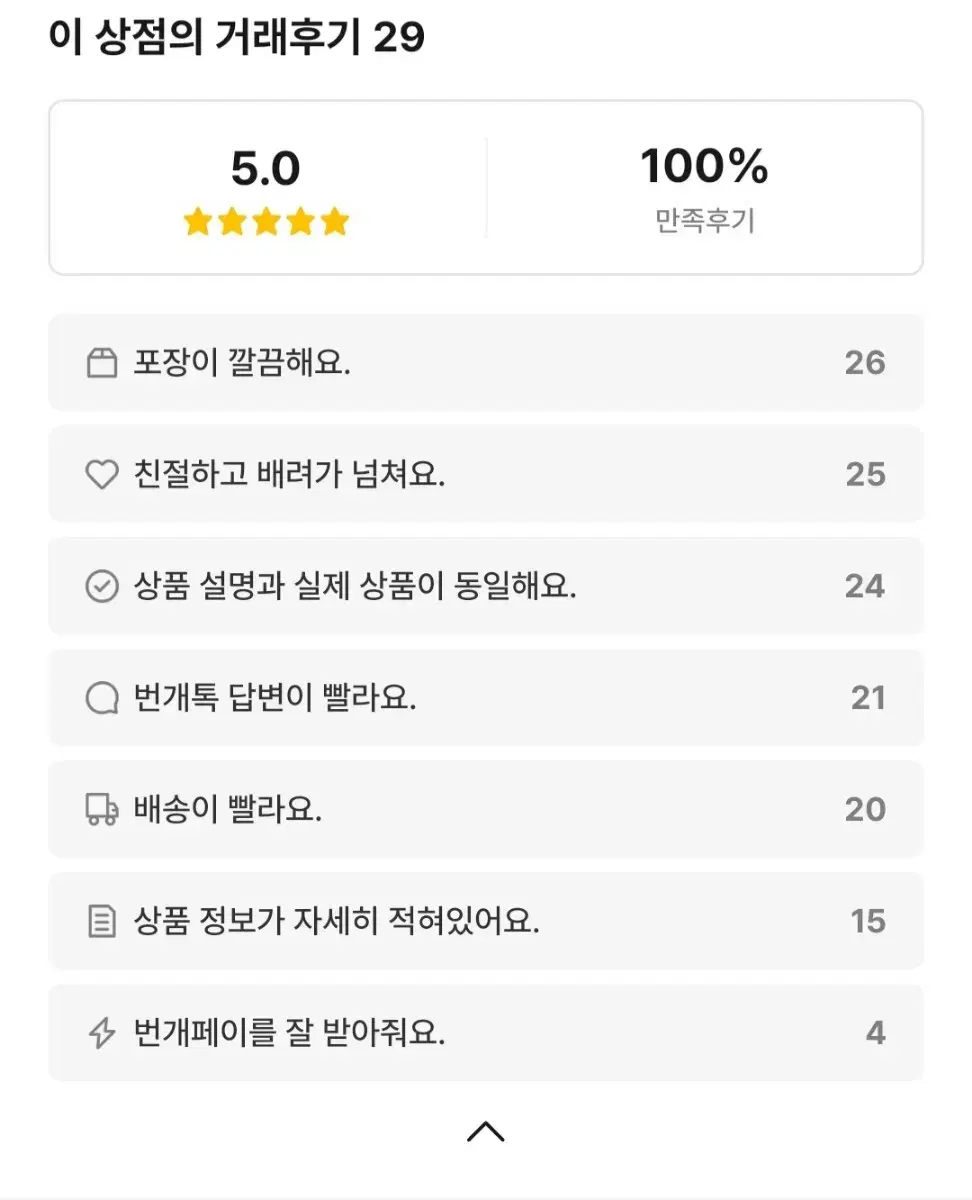Click the count 26 next to 포장이 깔끔해요
Viewport: 972px width, 1200px height.
(865, 363)
